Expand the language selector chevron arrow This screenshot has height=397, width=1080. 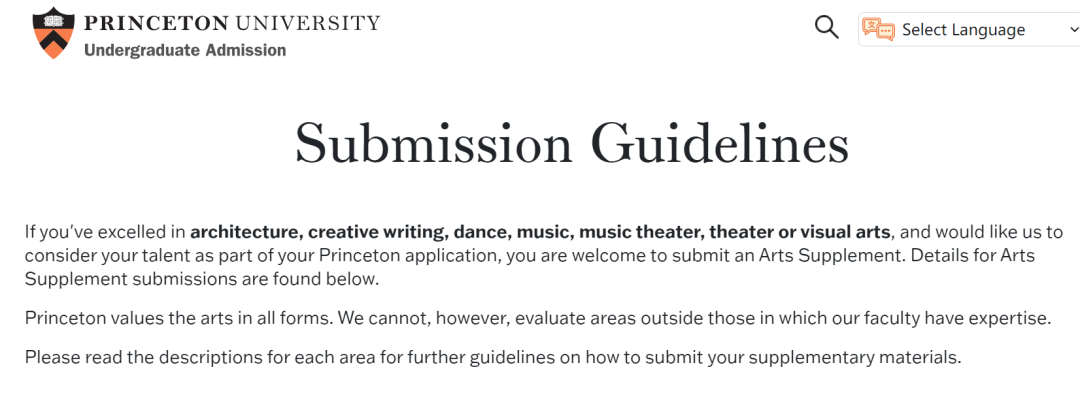[1072, 30]
